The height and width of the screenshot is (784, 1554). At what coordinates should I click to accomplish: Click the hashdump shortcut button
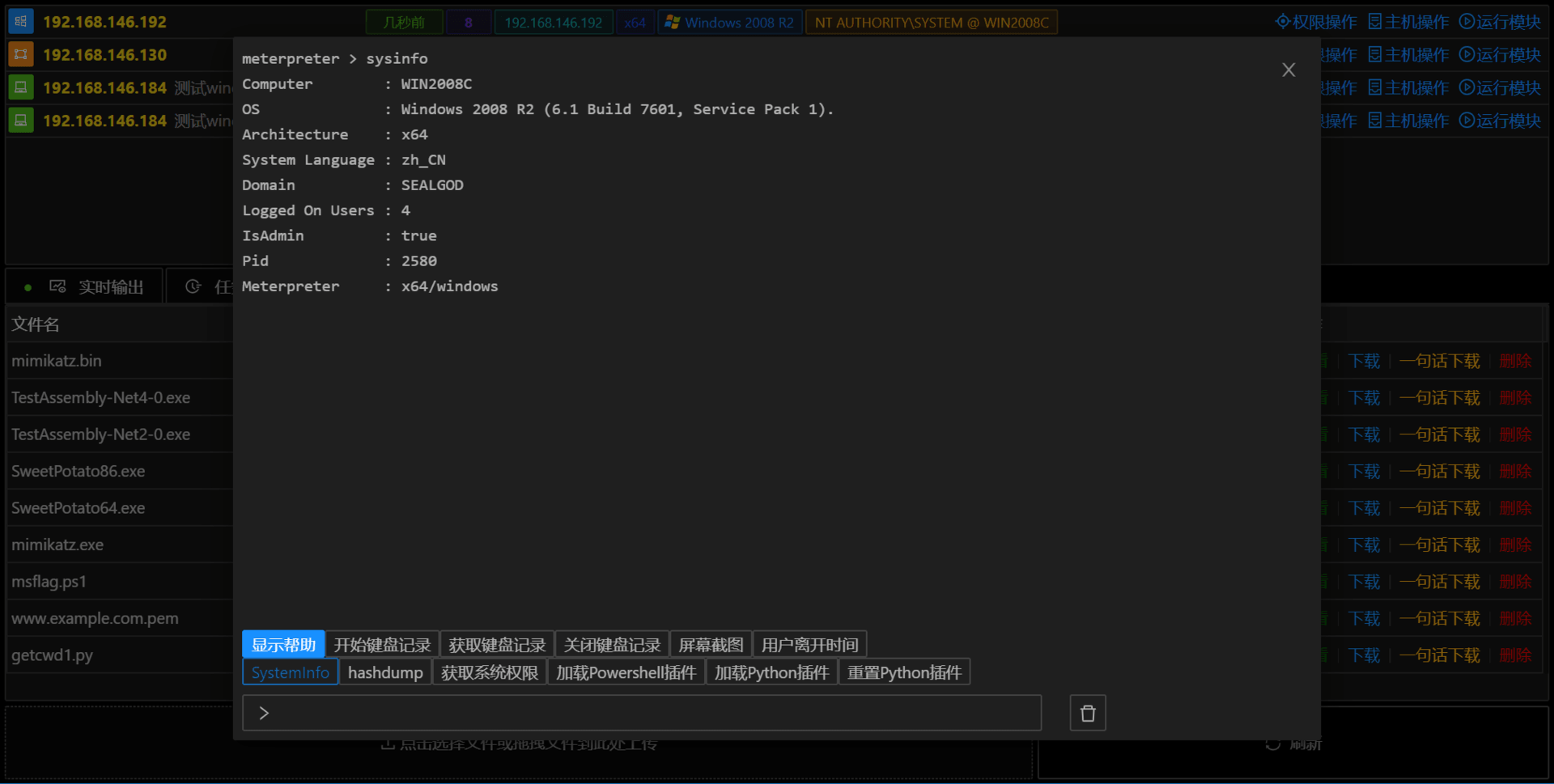click(x=385, y=672)
